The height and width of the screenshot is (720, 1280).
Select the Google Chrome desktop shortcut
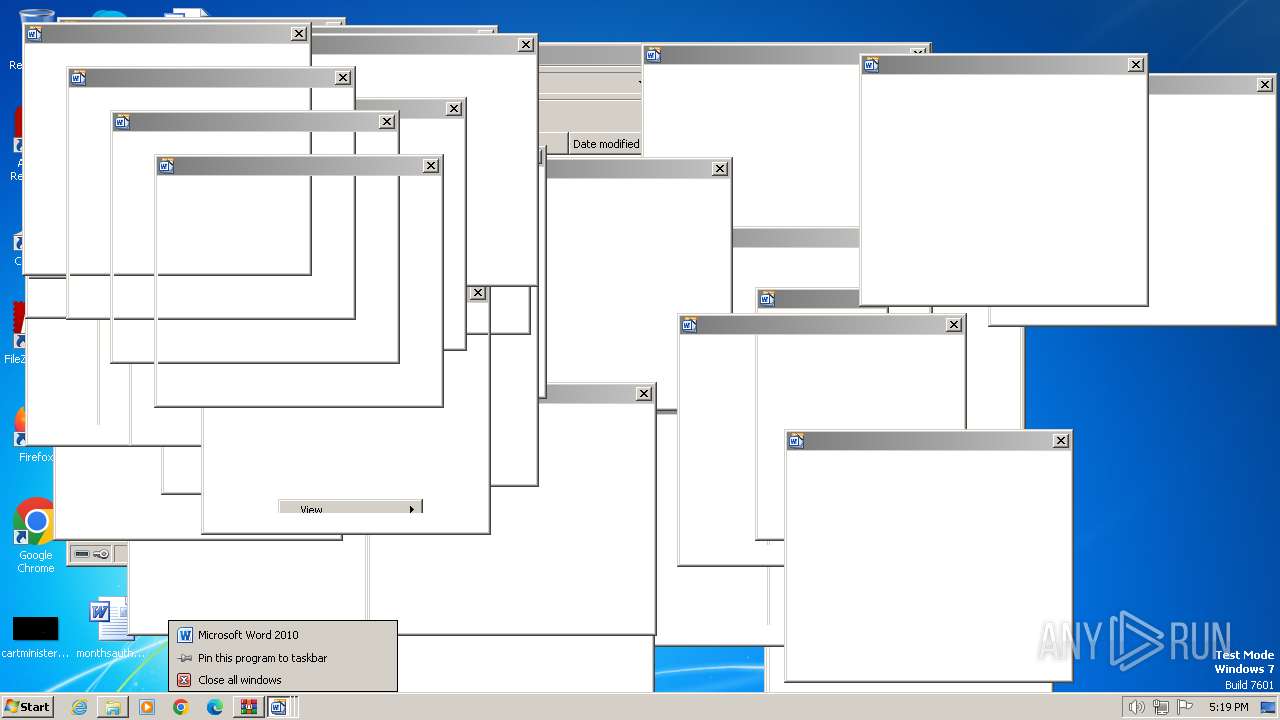pyautogui.click(x=35, y=536)
